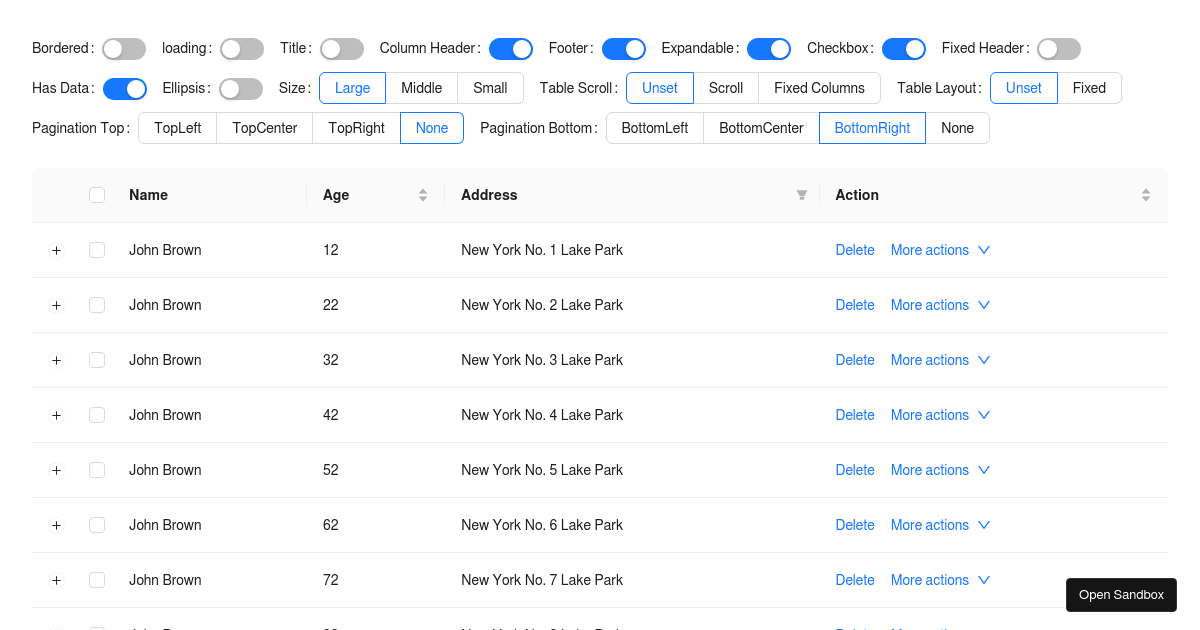Turn off the Column Header switch

(x=511, y=49)
